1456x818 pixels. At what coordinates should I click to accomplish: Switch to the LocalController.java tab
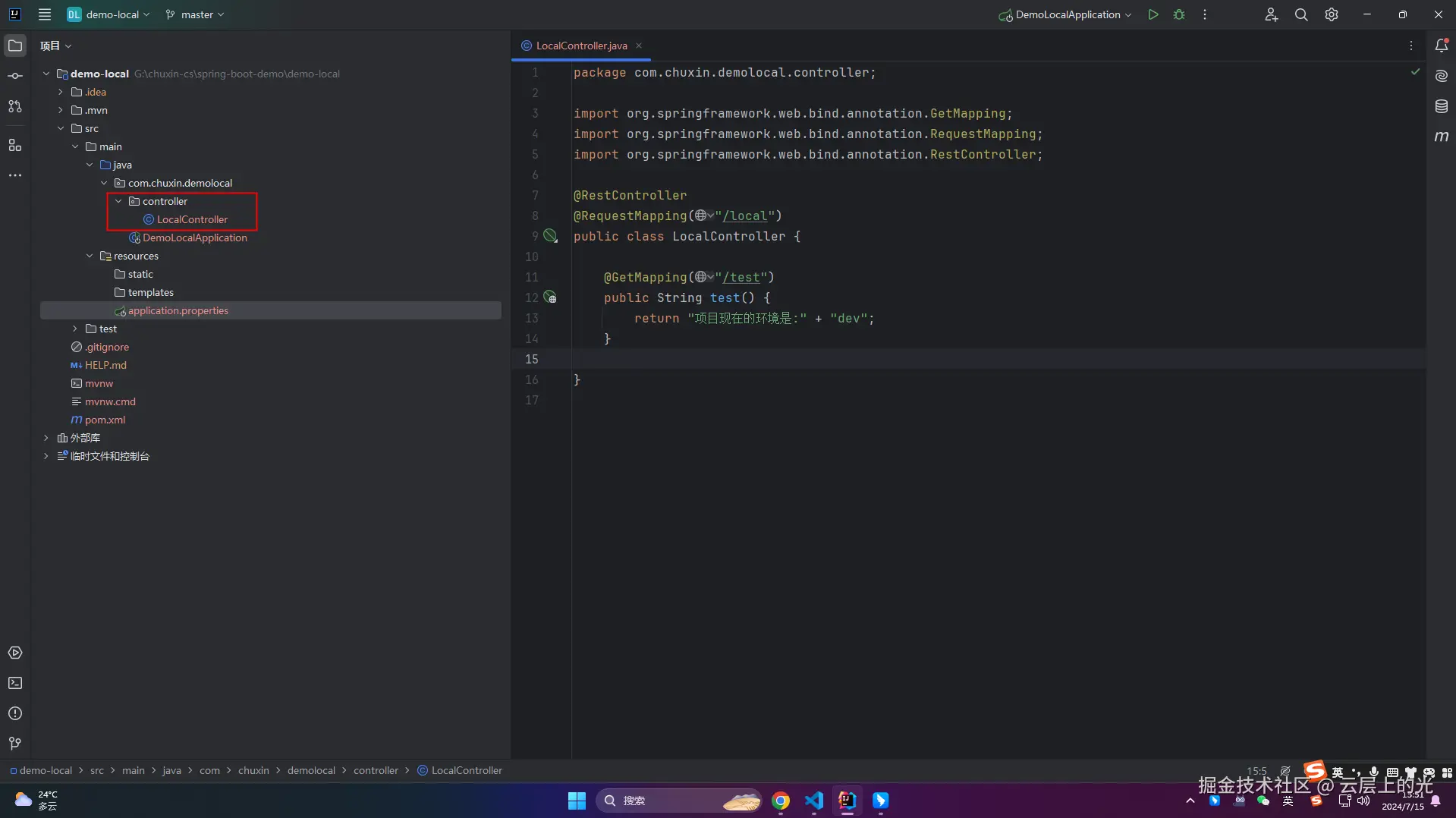(x=581, y=46)
